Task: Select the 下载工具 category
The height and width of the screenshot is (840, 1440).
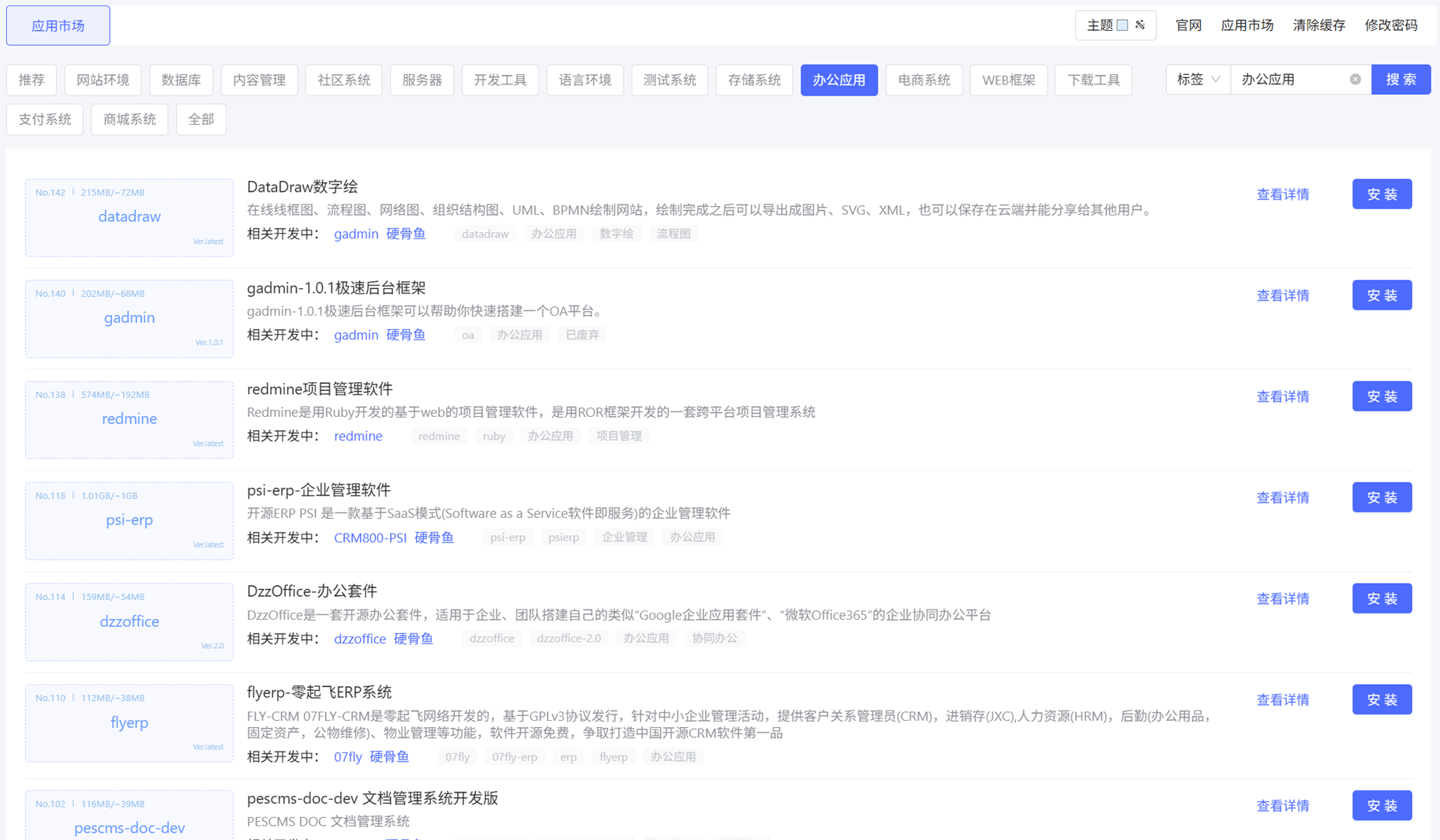Action: [x=1093, y=80]
